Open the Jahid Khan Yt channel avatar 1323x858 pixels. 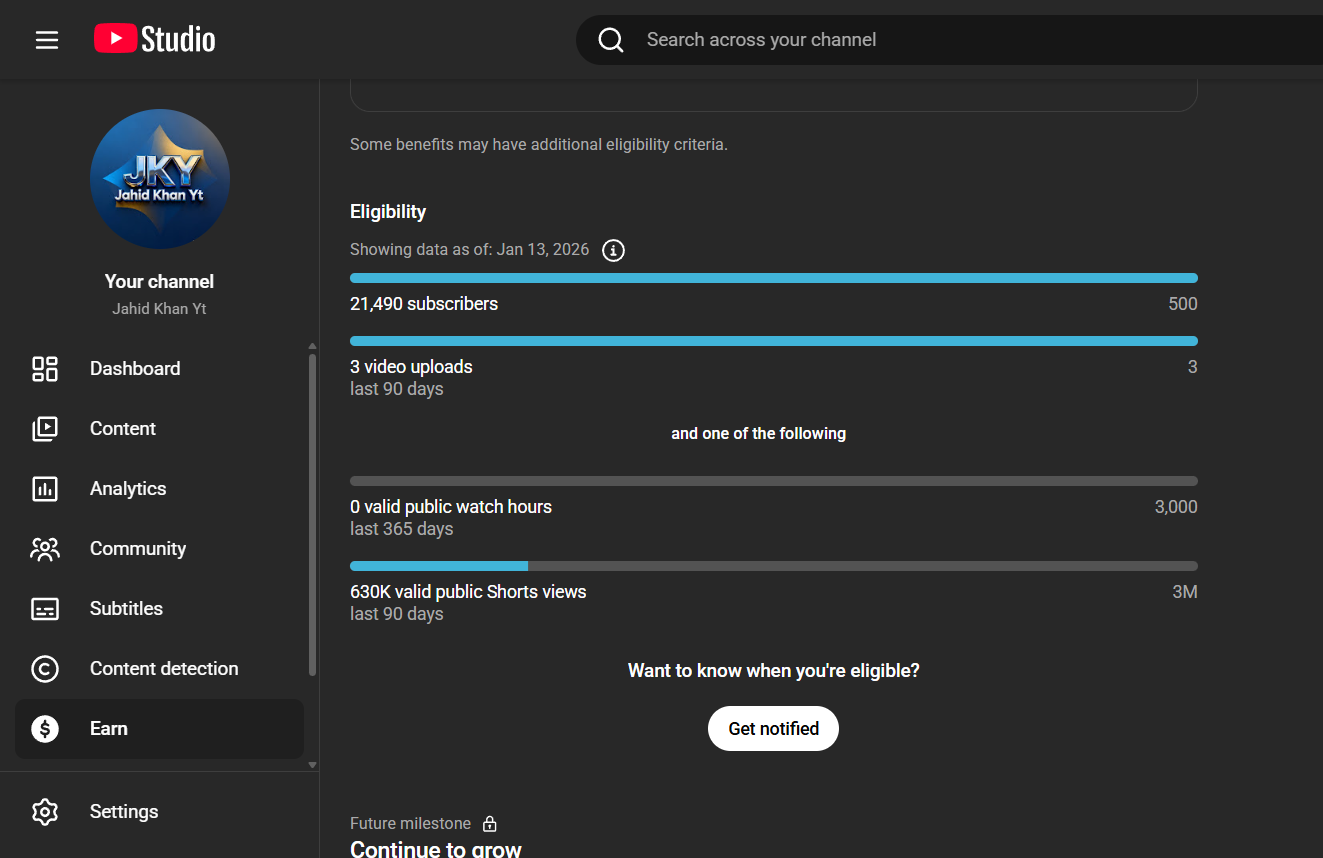coord(160,179)
